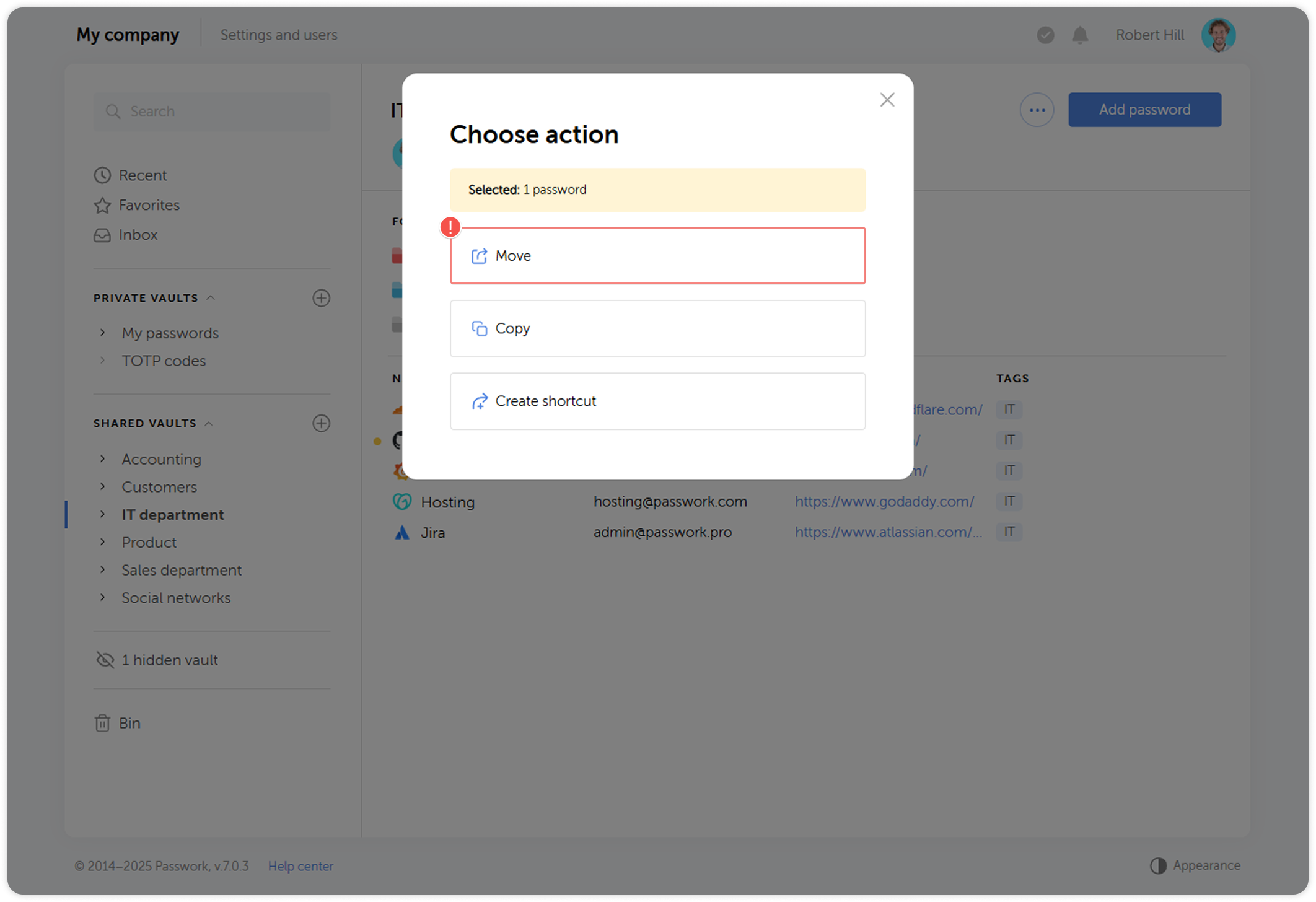This screenshot has width=1316, height=902.
Task: Open the Help center link
Action: tap(300, 865)
